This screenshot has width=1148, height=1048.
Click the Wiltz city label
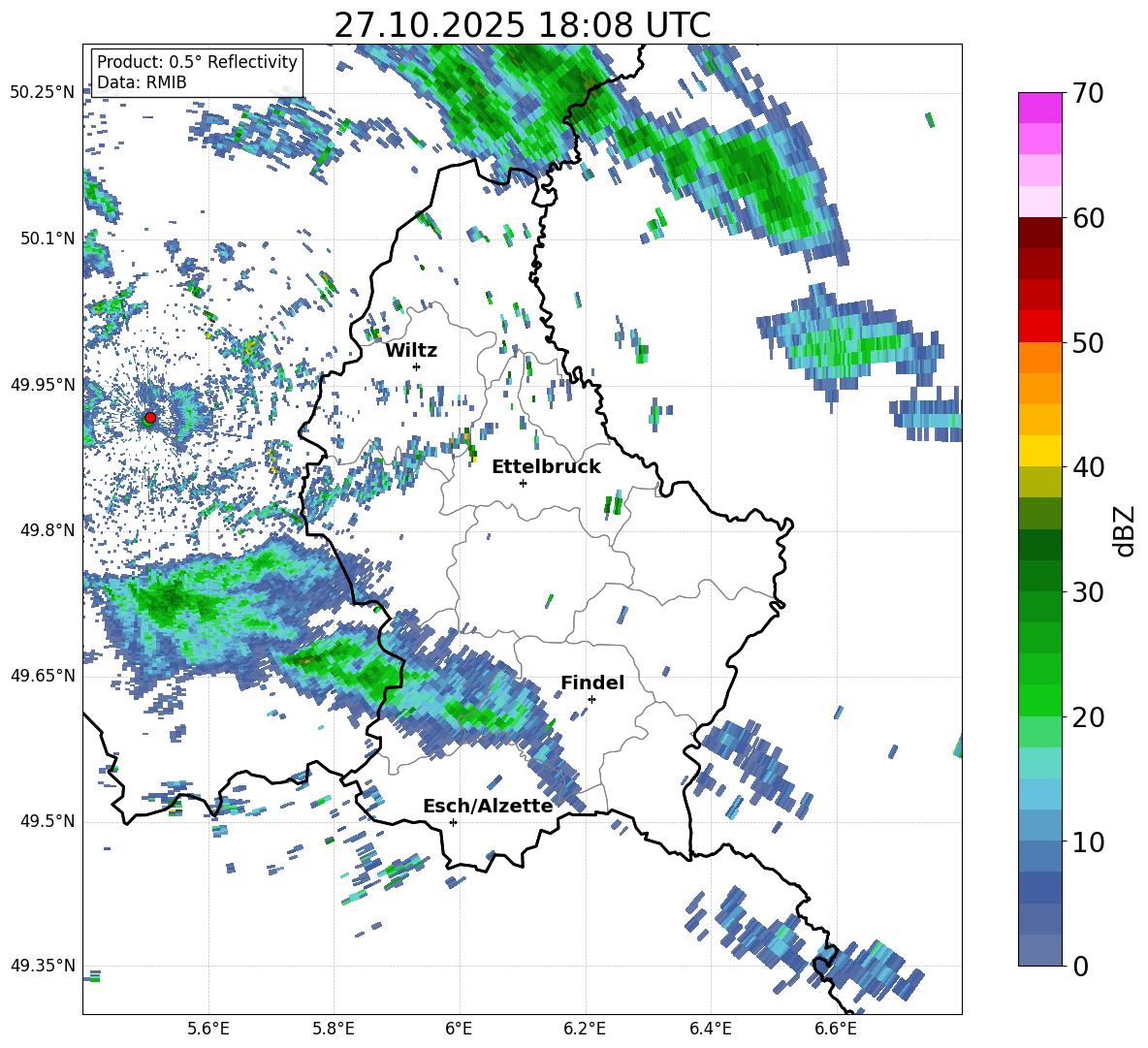(x=411, y=351)
